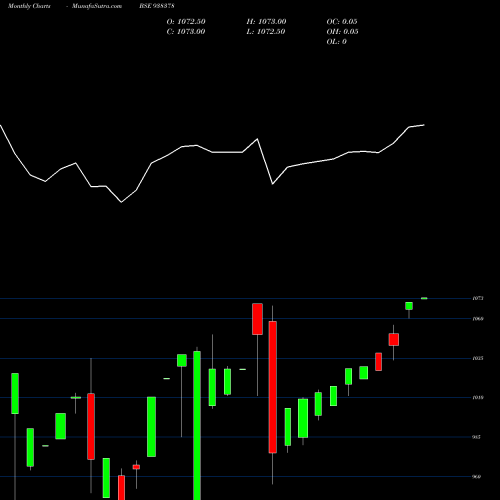Click the white line chart's final point
This screenshot has height=500, width=500.
[x=424, y=125]
